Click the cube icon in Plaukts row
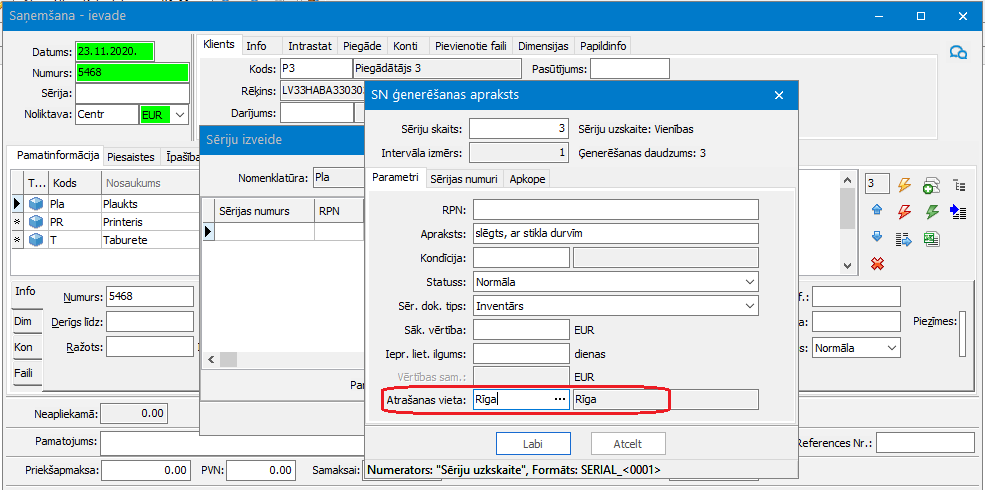 coord(36,204)
